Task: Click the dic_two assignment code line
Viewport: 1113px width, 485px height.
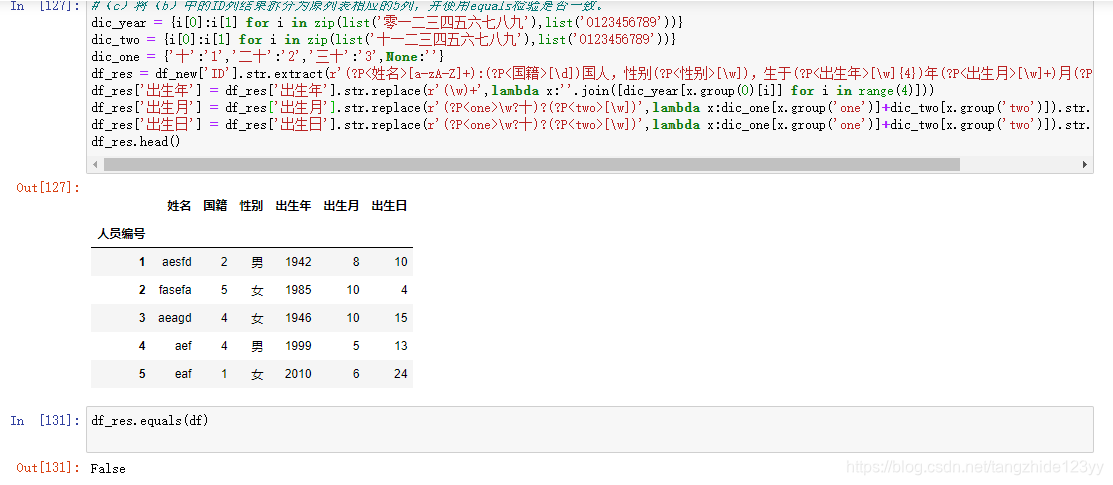Action: pos(384,40)
